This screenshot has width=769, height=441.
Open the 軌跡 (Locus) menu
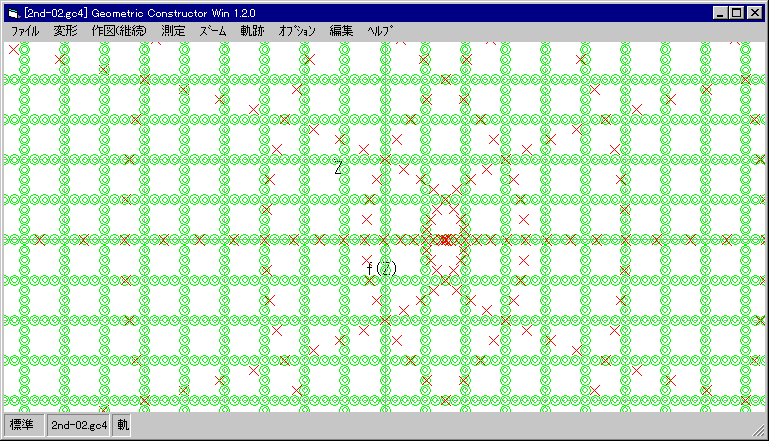[252, 31]
